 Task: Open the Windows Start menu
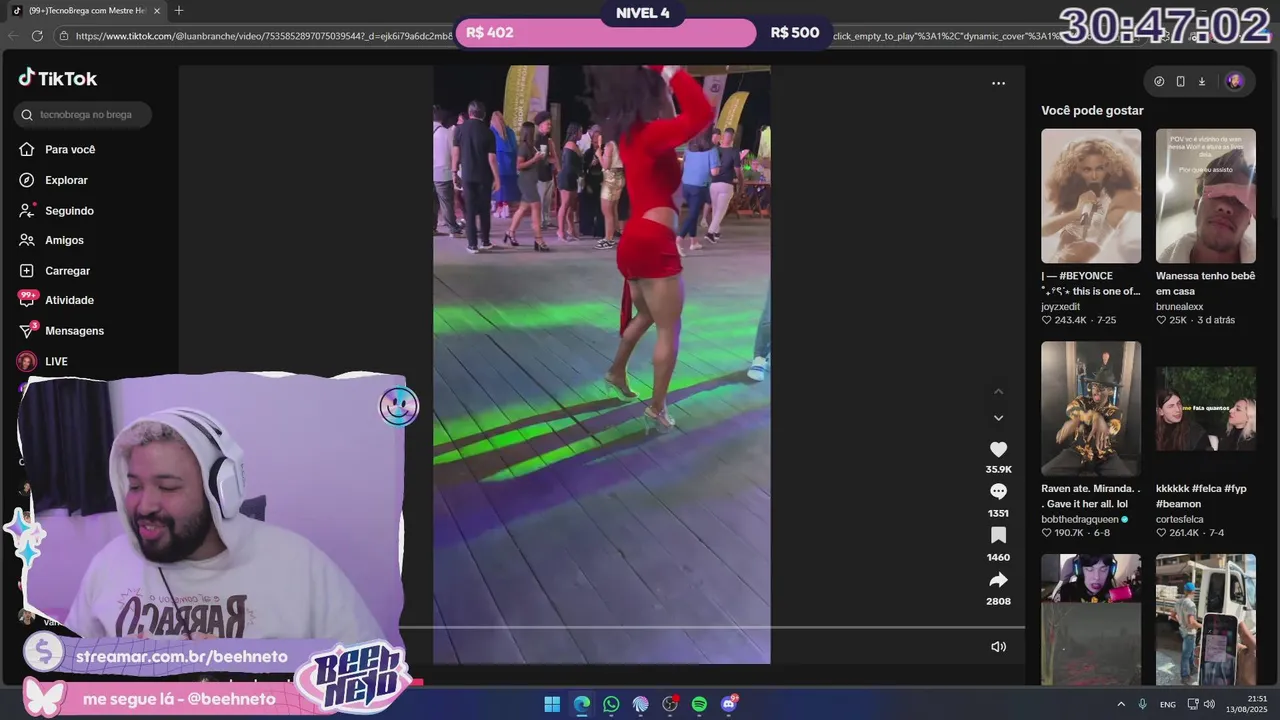coord(552,704)
